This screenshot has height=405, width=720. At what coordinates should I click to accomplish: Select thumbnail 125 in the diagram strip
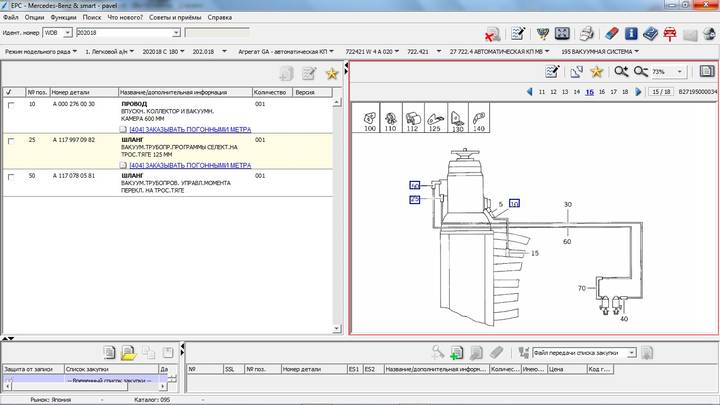[x=435, y=119]
